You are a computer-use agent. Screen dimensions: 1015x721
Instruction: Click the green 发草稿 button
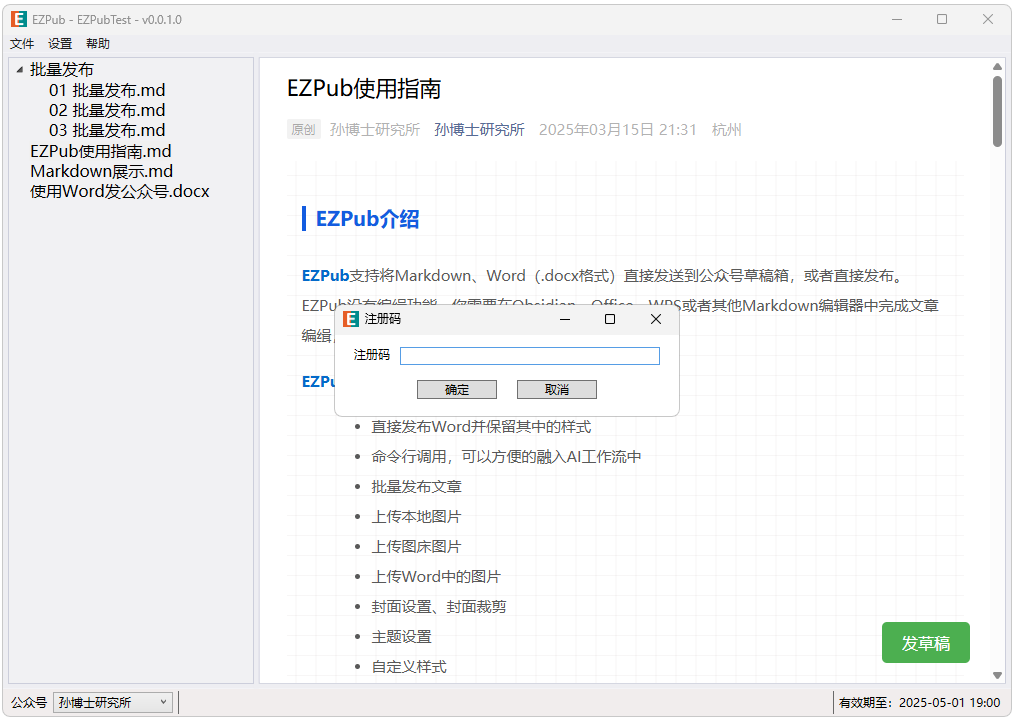[925, 643]
